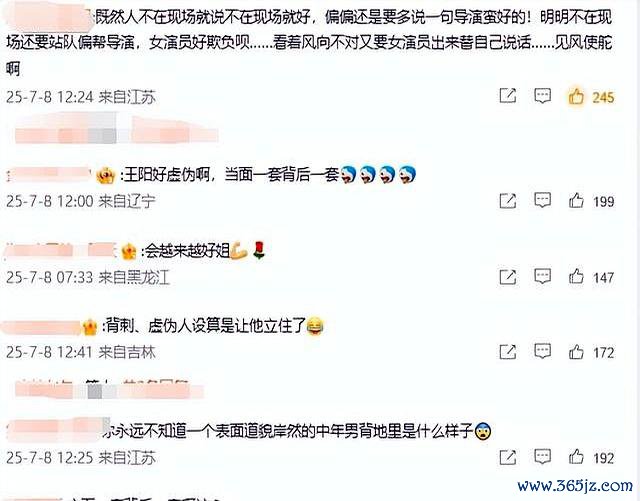Reply to the 07:33 Heilongjiang comment
The width and height of the screenshot is (640, 501).
(542, 276)
